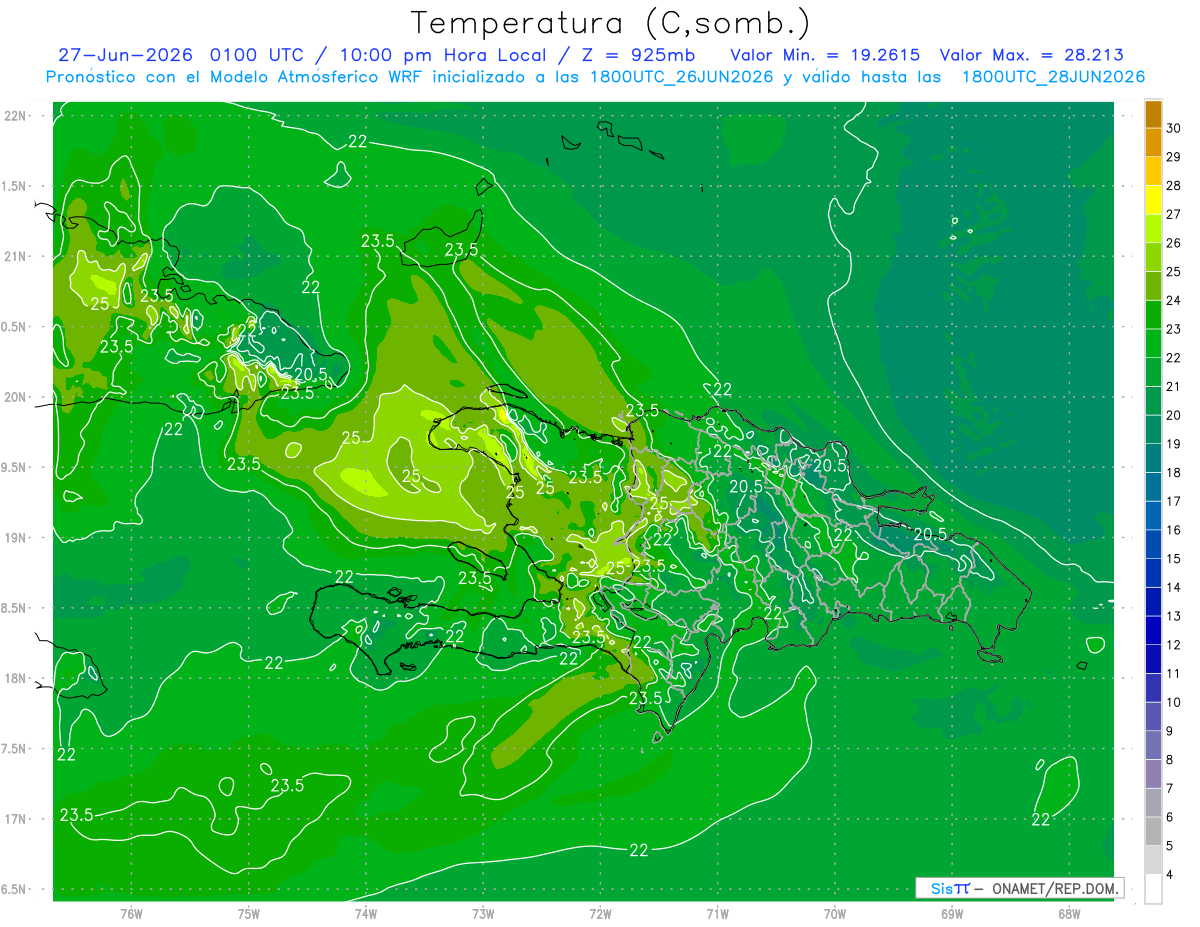Click the 22N latitude axis label

click(15, 115)
